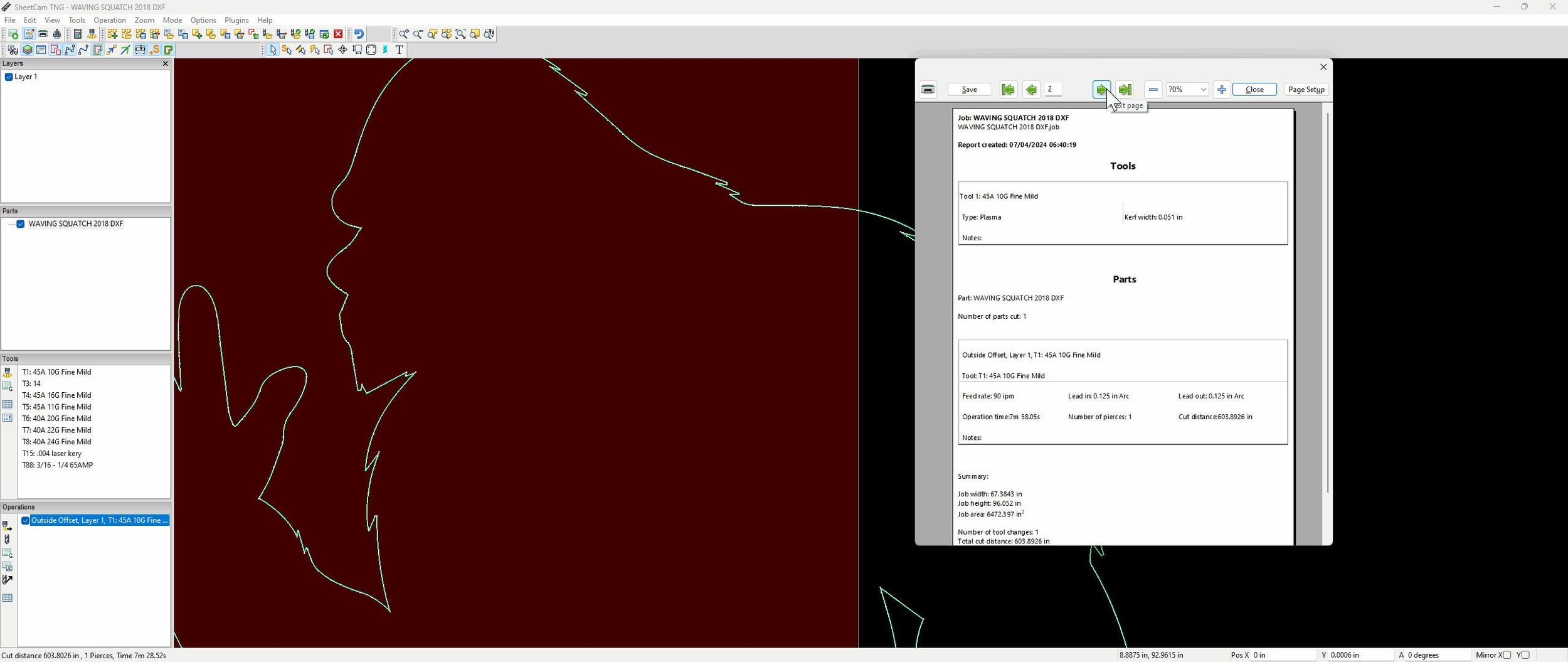Enable Mirror X checkbox
The height and width of the screenshot is (662, 1568).
[1507, 655]
